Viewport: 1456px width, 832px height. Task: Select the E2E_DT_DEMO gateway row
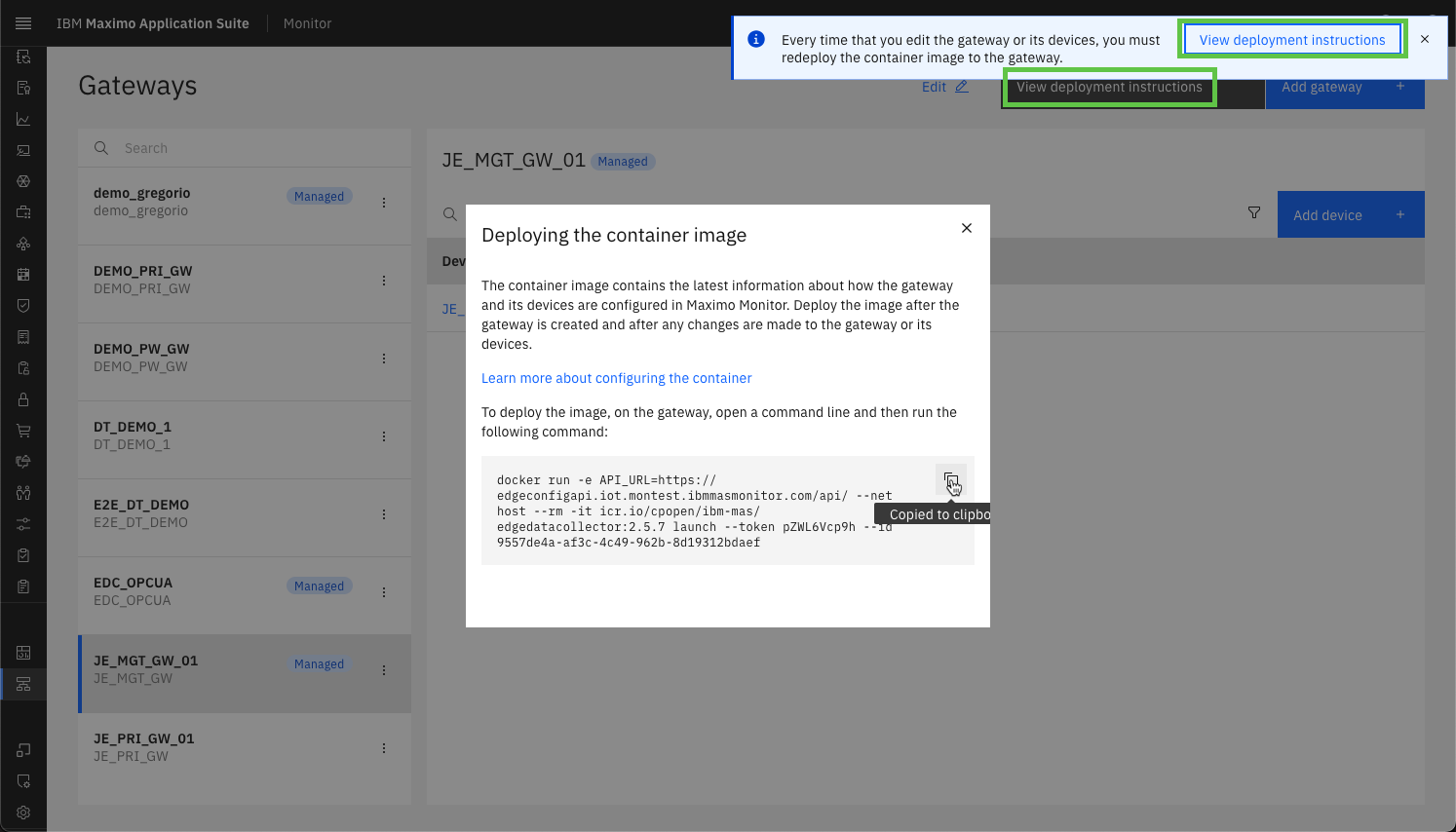click(245, 517)
